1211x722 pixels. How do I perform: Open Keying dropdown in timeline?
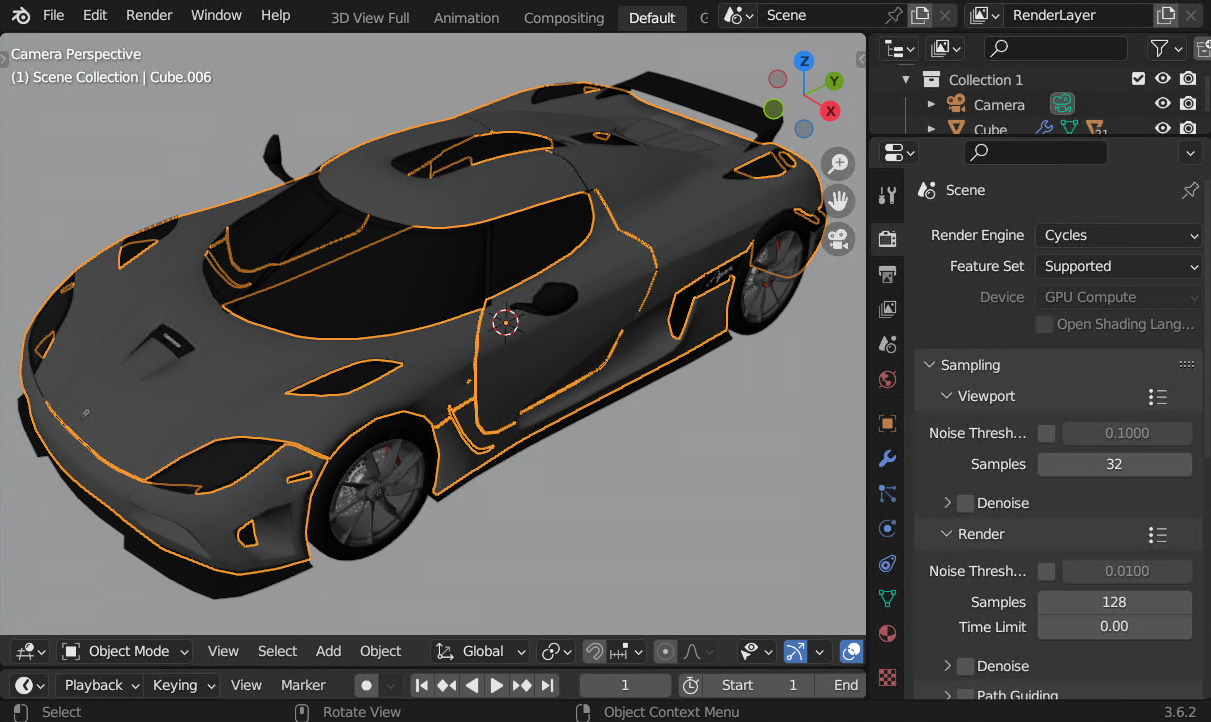pyautogui.click(x=182, y=685)
